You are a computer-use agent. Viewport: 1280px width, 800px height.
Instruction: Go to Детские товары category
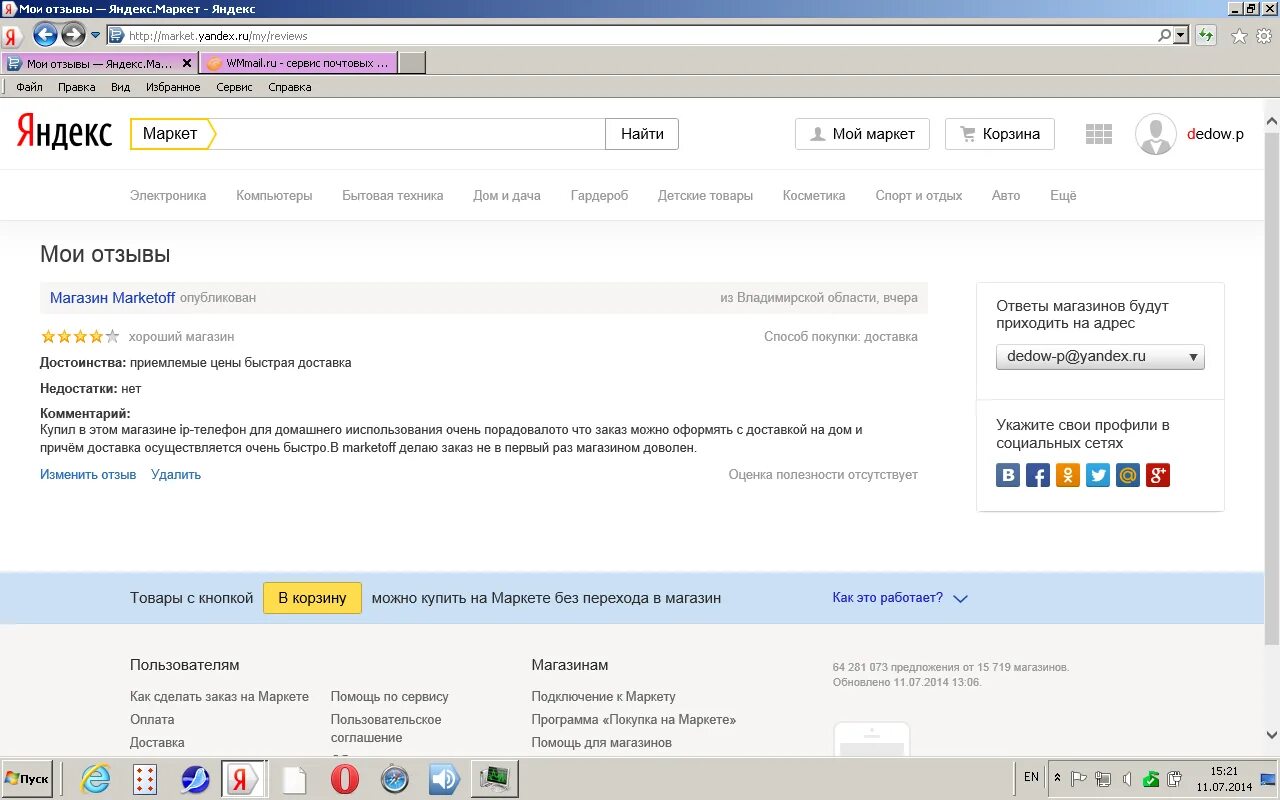tap(705, 196)
